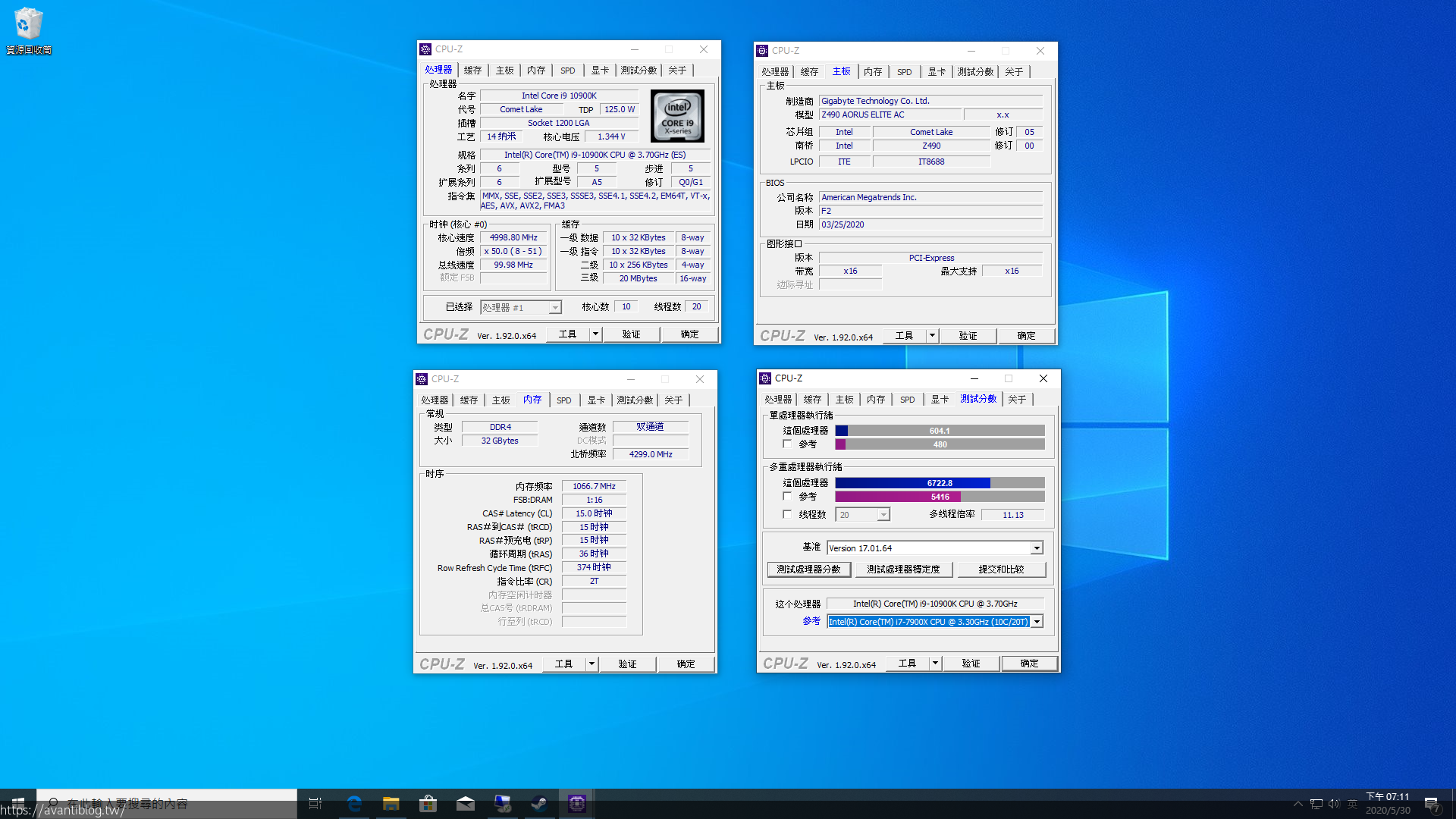Screen dimensions: 1456x819
Task: Switch to CPU-Z via its taskbar icon
Action: [x=576, y=803]
